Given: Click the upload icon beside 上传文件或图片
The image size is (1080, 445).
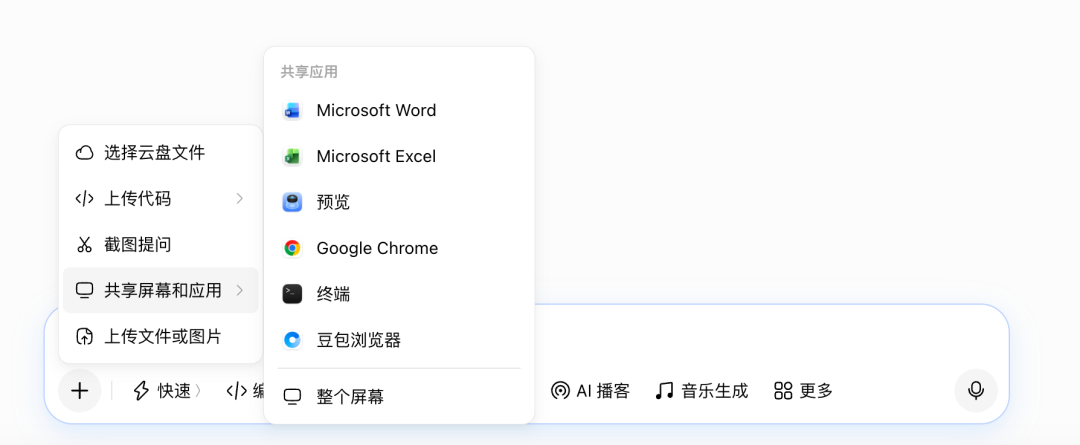Looking at the screenshot, I should click(x=84, y=337).
